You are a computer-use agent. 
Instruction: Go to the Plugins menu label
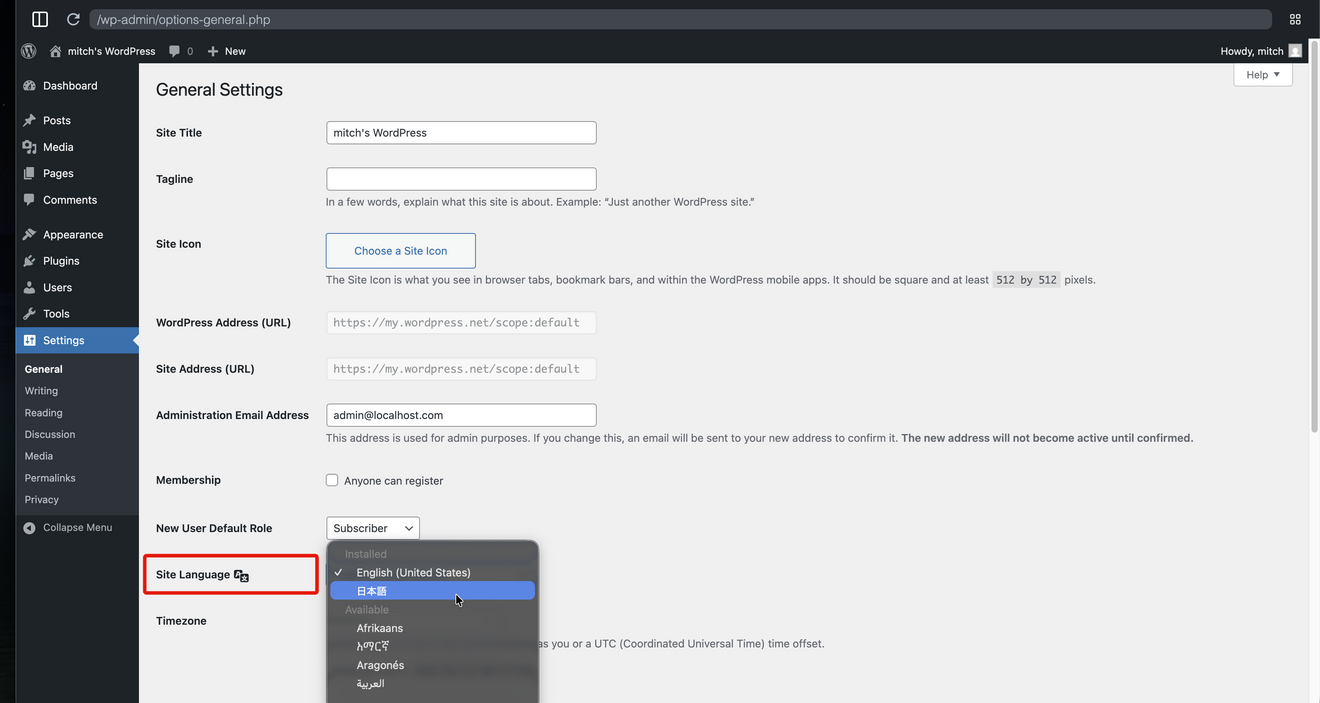click(61, 261)
